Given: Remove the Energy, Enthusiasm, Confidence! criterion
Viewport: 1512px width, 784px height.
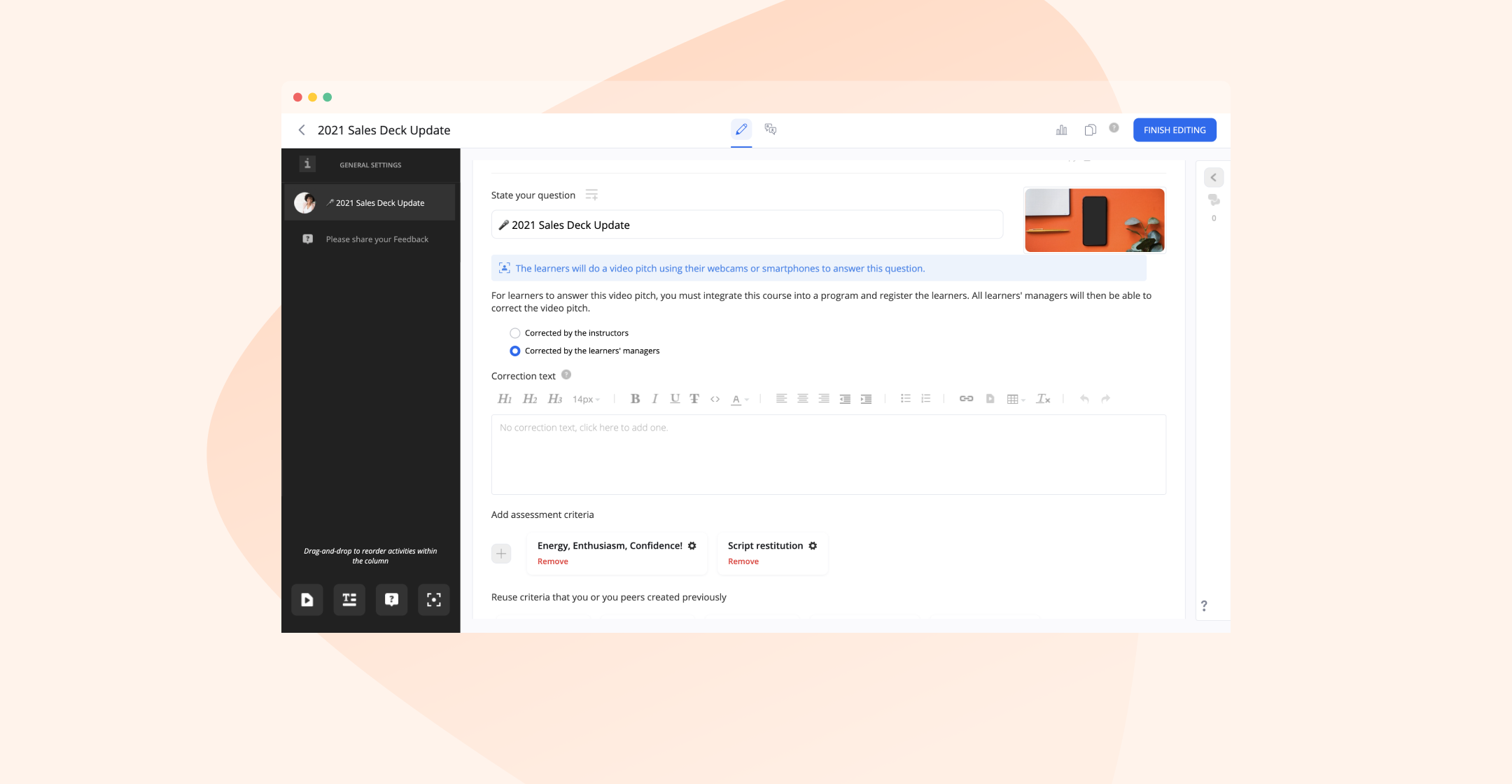Looking at the screenshot, I should (552, 561).
